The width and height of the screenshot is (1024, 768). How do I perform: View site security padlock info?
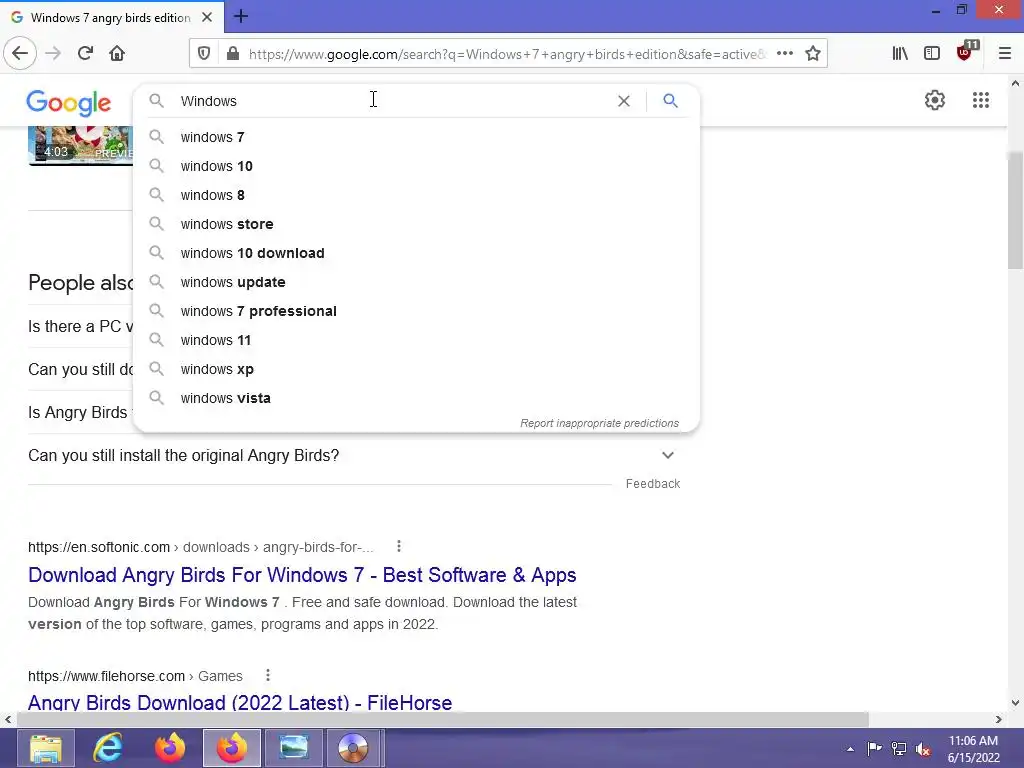[x=232, y=54]
